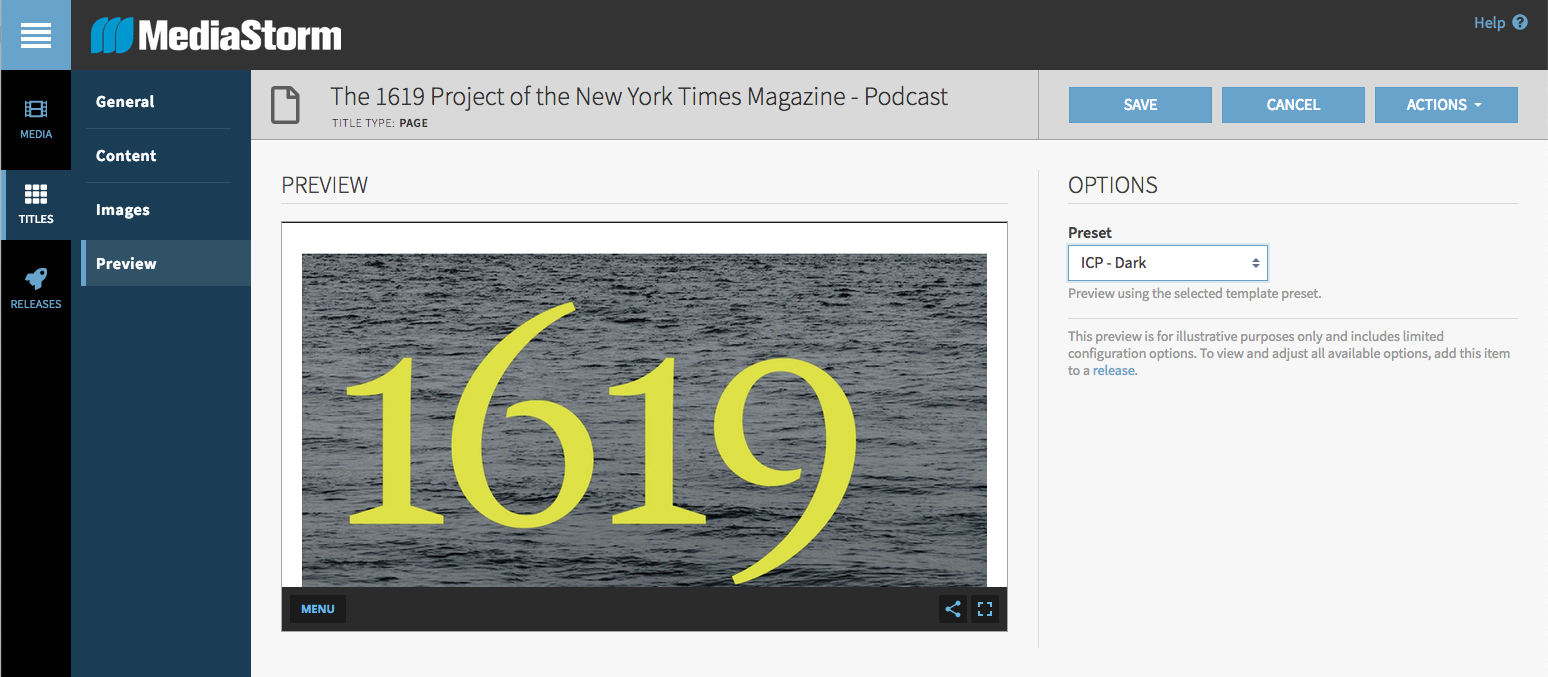1548x677 pixels.
Task: Open Releases via rocket icon
Action: 36,280
